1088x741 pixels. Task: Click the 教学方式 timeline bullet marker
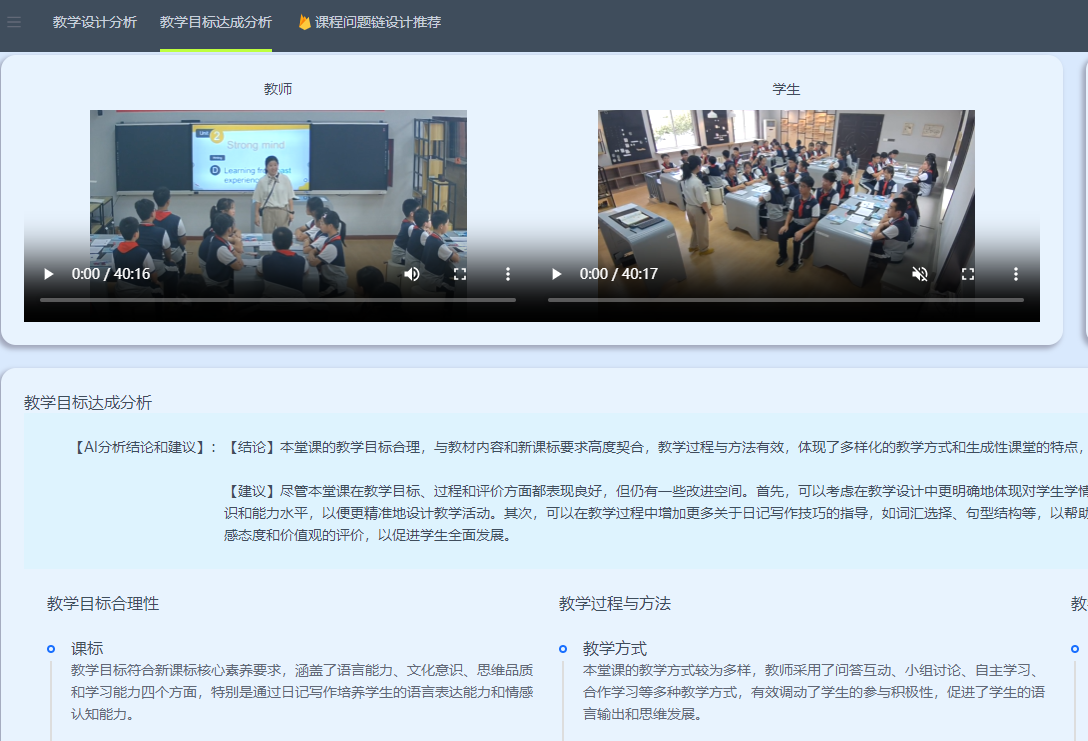[x=563, y=649]
